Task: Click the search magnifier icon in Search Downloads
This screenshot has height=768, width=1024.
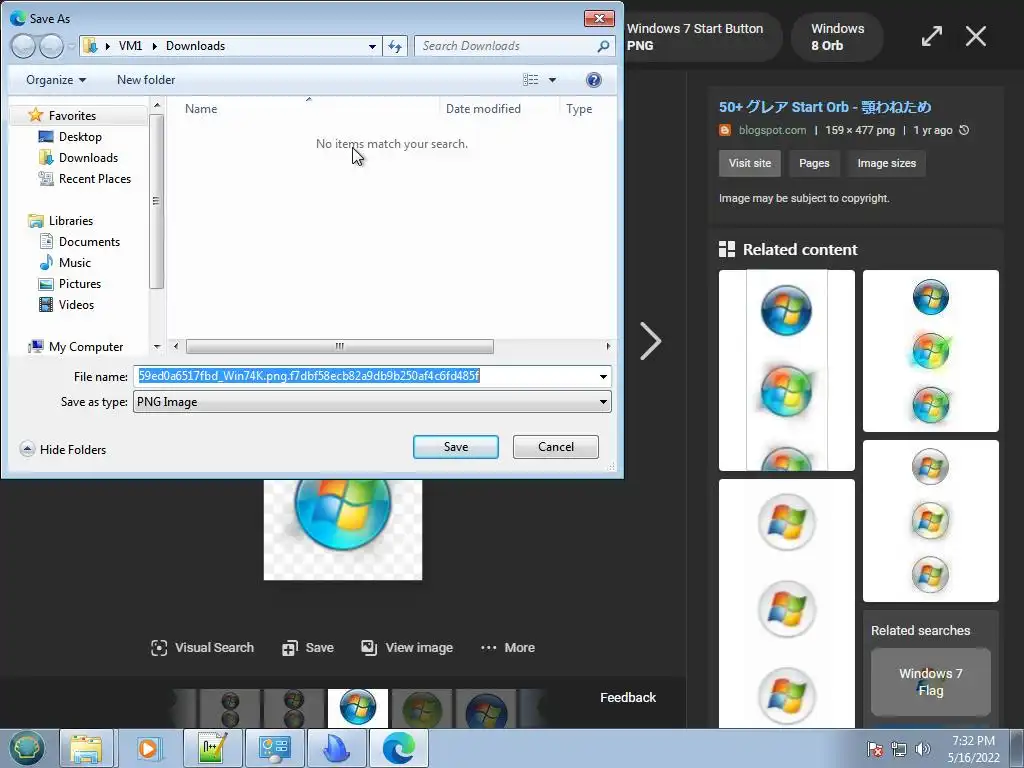Action: tap(603, 46)
